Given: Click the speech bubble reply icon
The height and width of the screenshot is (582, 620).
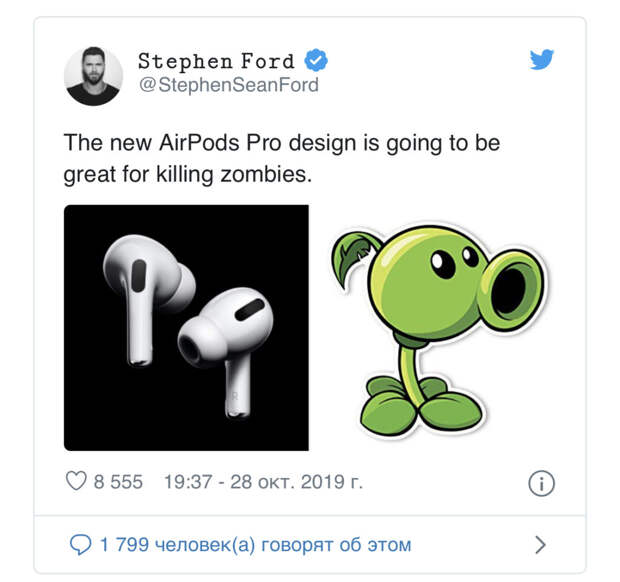Looking at the screenshot, I should coord(80,544).
